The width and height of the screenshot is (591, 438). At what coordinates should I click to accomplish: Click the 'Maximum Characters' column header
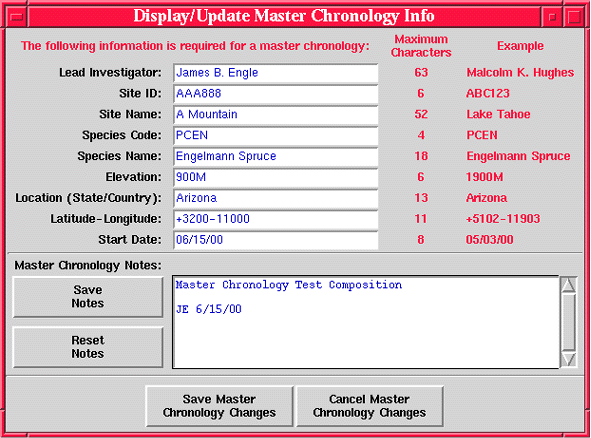tap(421, 46)
